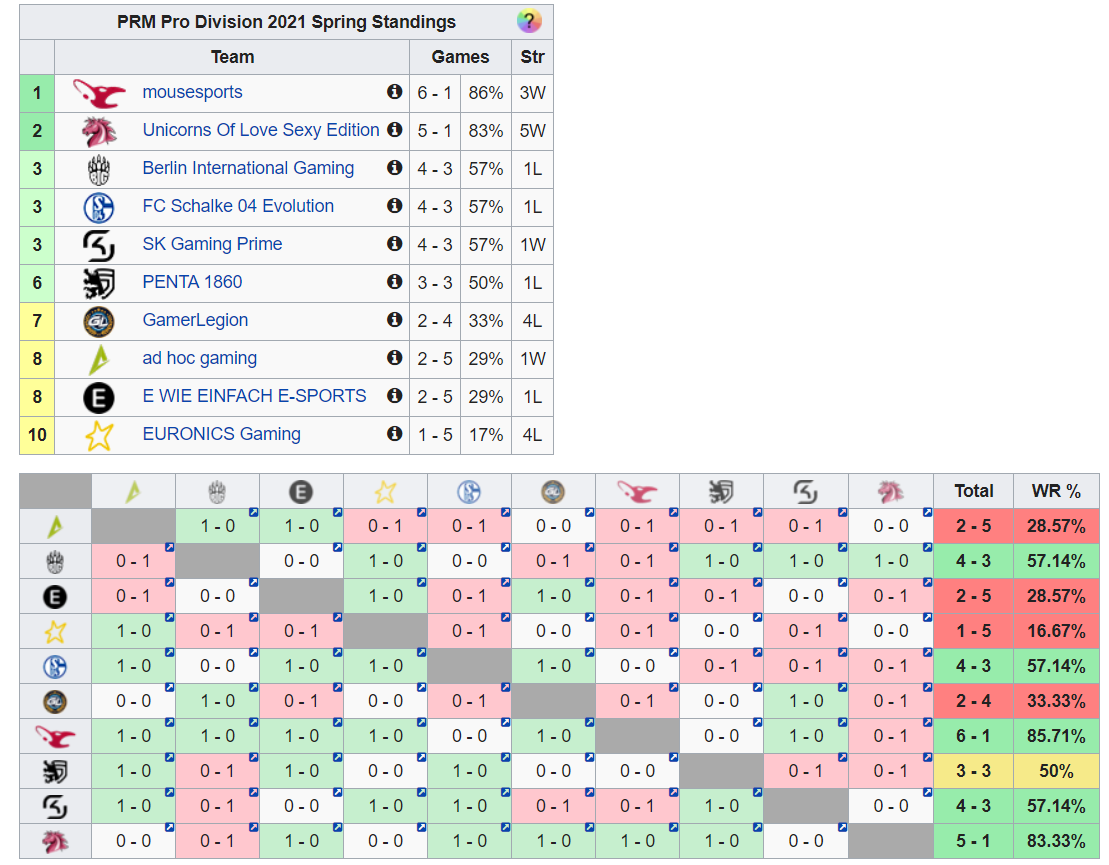Select the Games column header in standings

(460, 57)
